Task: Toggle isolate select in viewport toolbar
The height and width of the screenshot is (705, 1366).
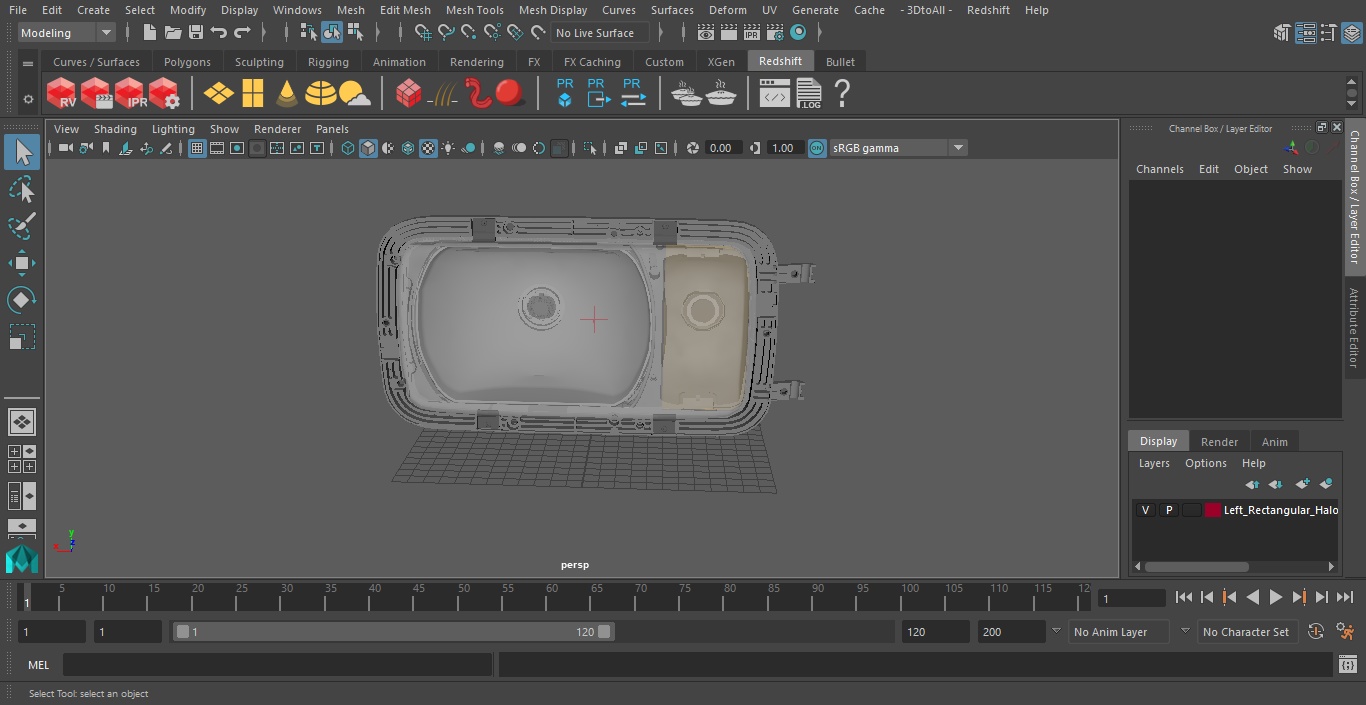Action: click(x=590, y=148)
